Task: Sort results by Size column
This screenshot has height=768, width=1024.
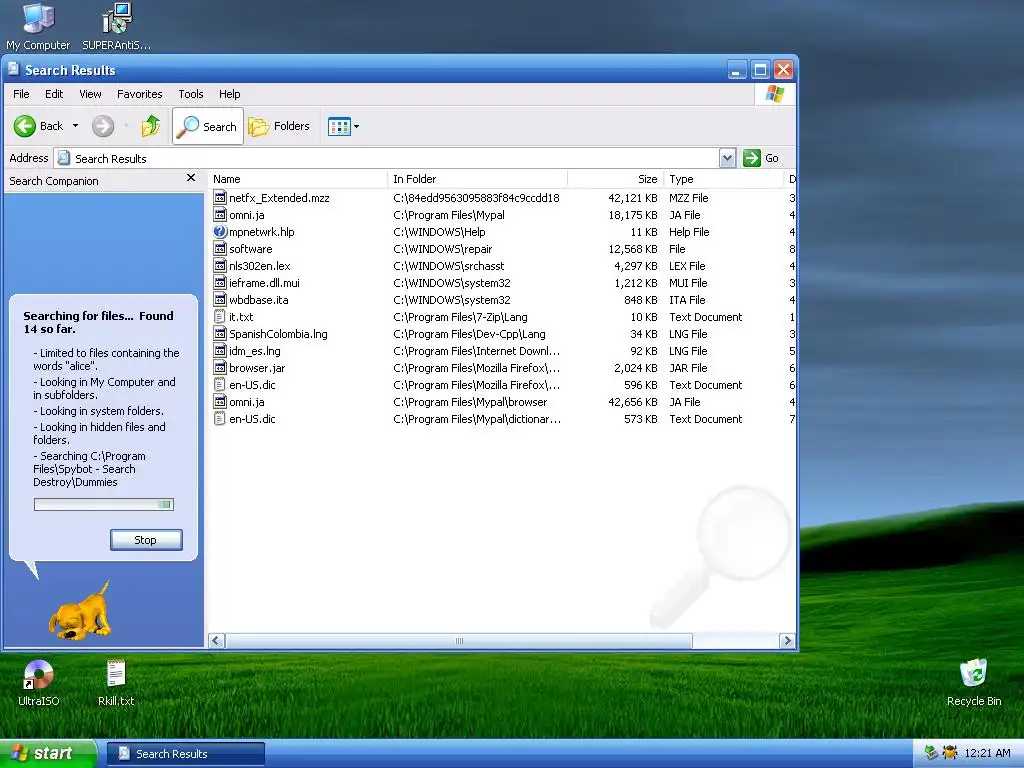Action: pos(615,179)
